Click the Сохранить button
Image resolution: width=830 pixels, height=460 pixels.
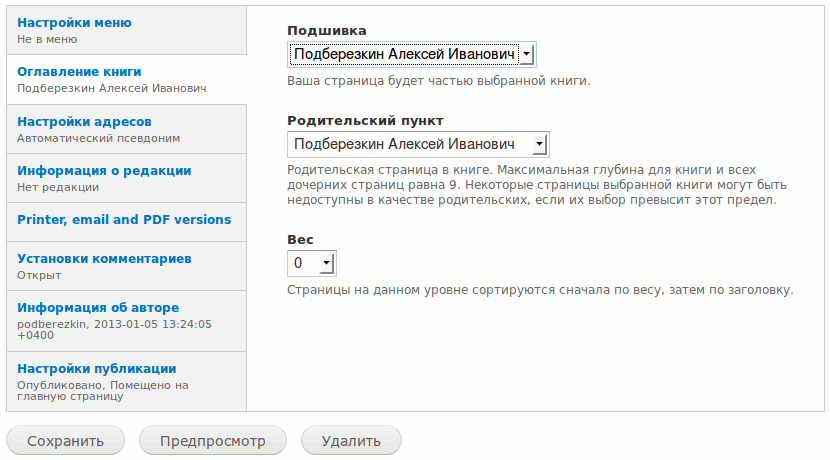pos(66,440)
